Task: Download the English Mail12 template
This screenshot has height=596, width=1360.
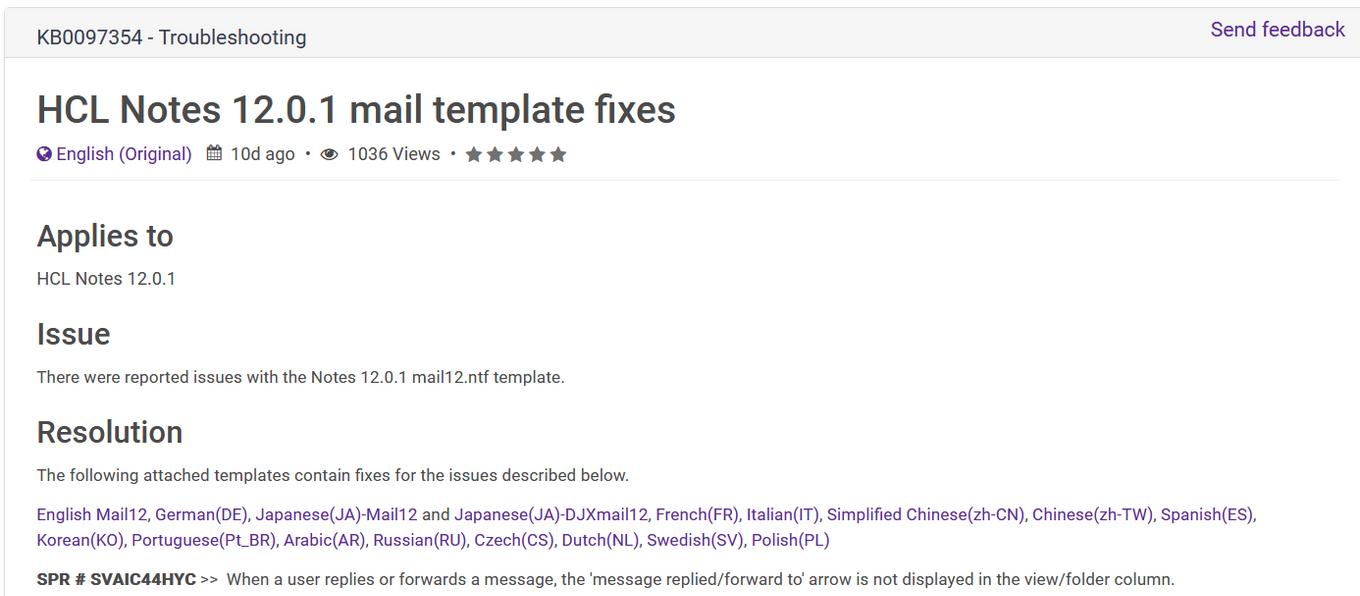Action: point(92,515)
